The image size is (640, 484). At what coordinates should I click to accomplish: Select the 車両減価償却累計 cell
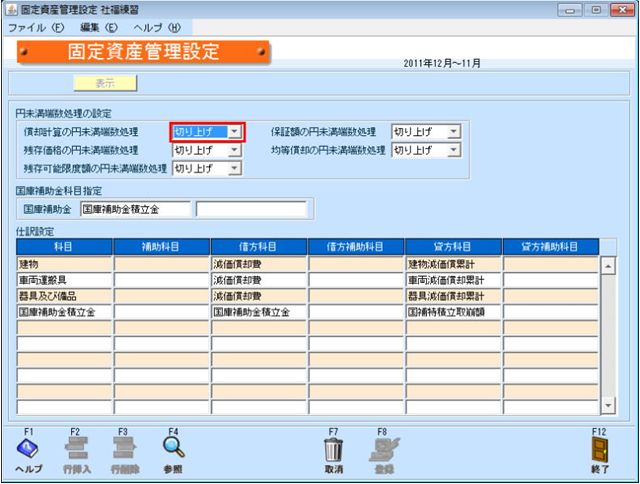point(453,280)
